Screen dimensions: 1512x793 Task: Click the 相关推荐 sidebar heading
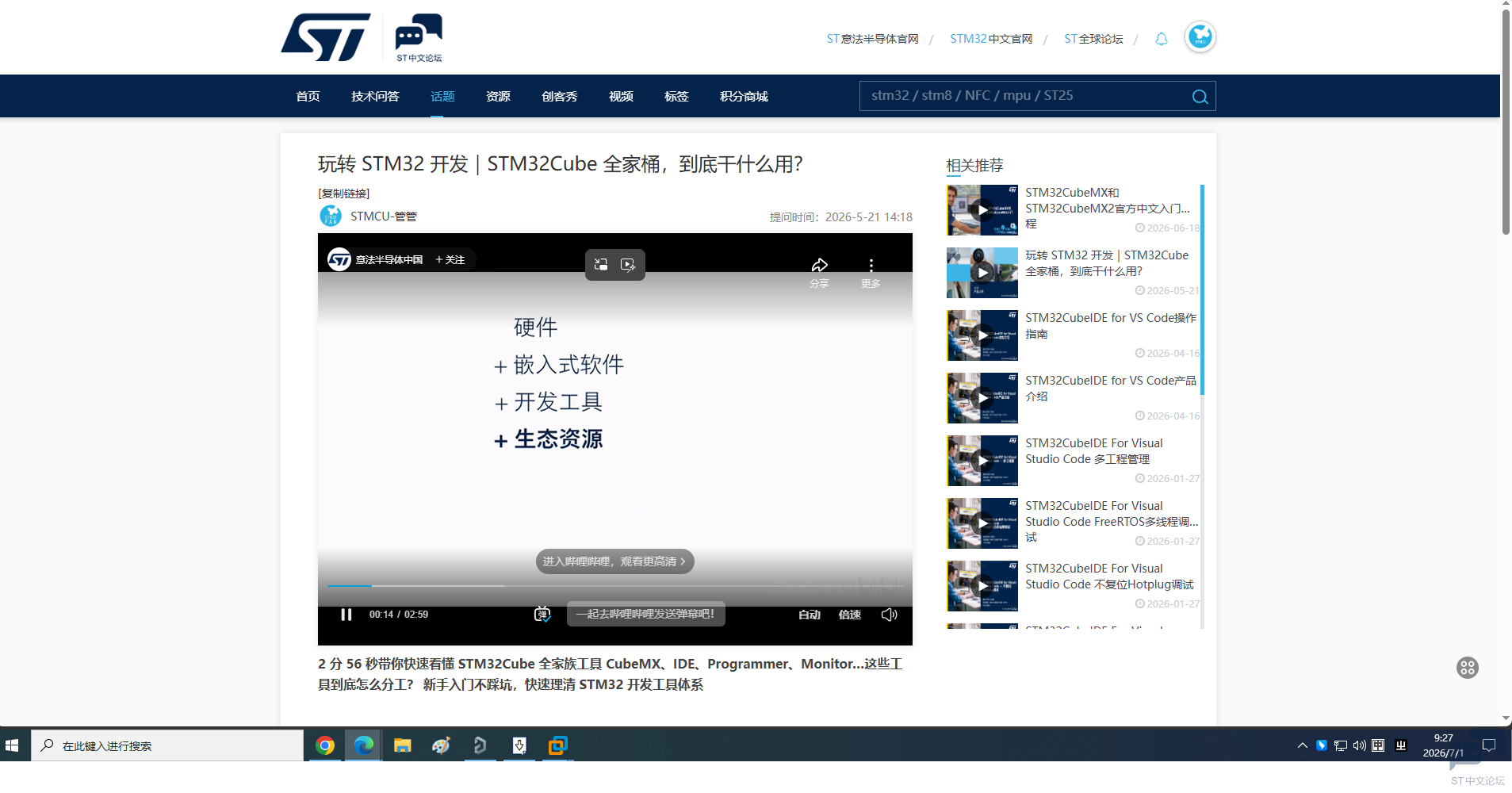point(974,166)
